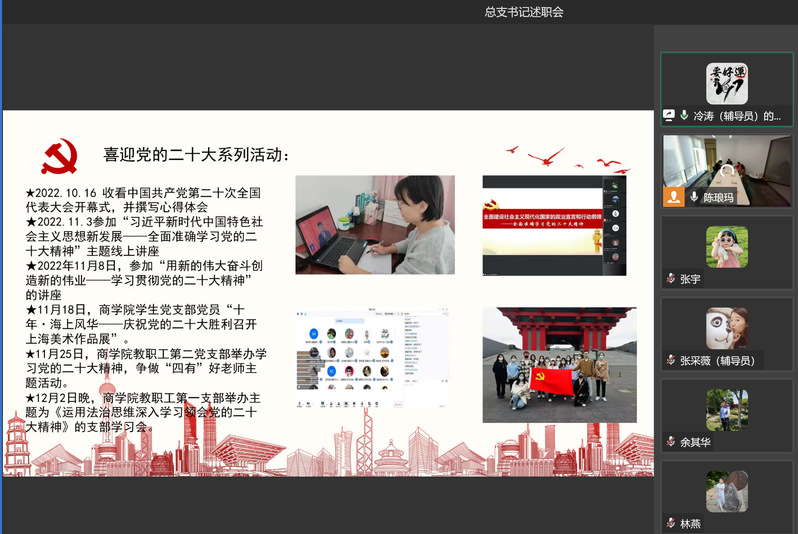Click the online meeting participants screenshot image
The image size is (798, 534).
point(365,358)
